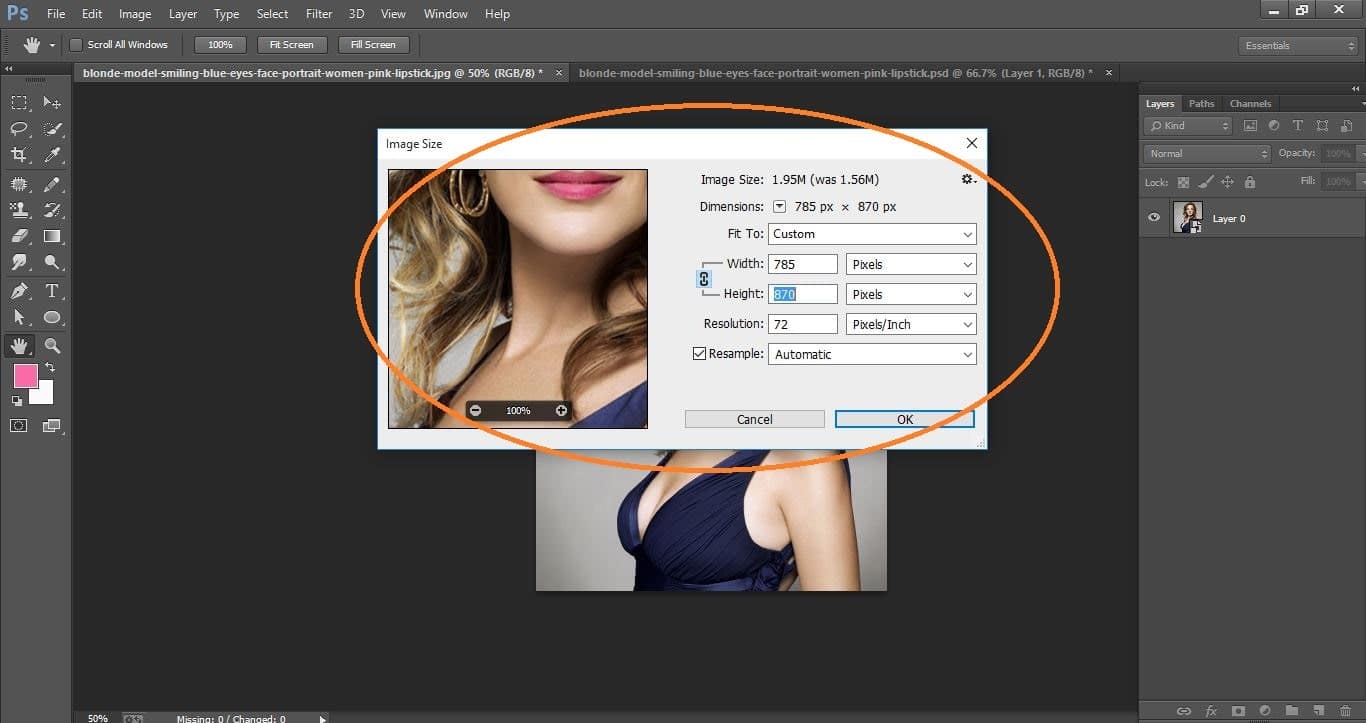
Task: Select the Zoom tool in the toolbar
Action: 52,346
